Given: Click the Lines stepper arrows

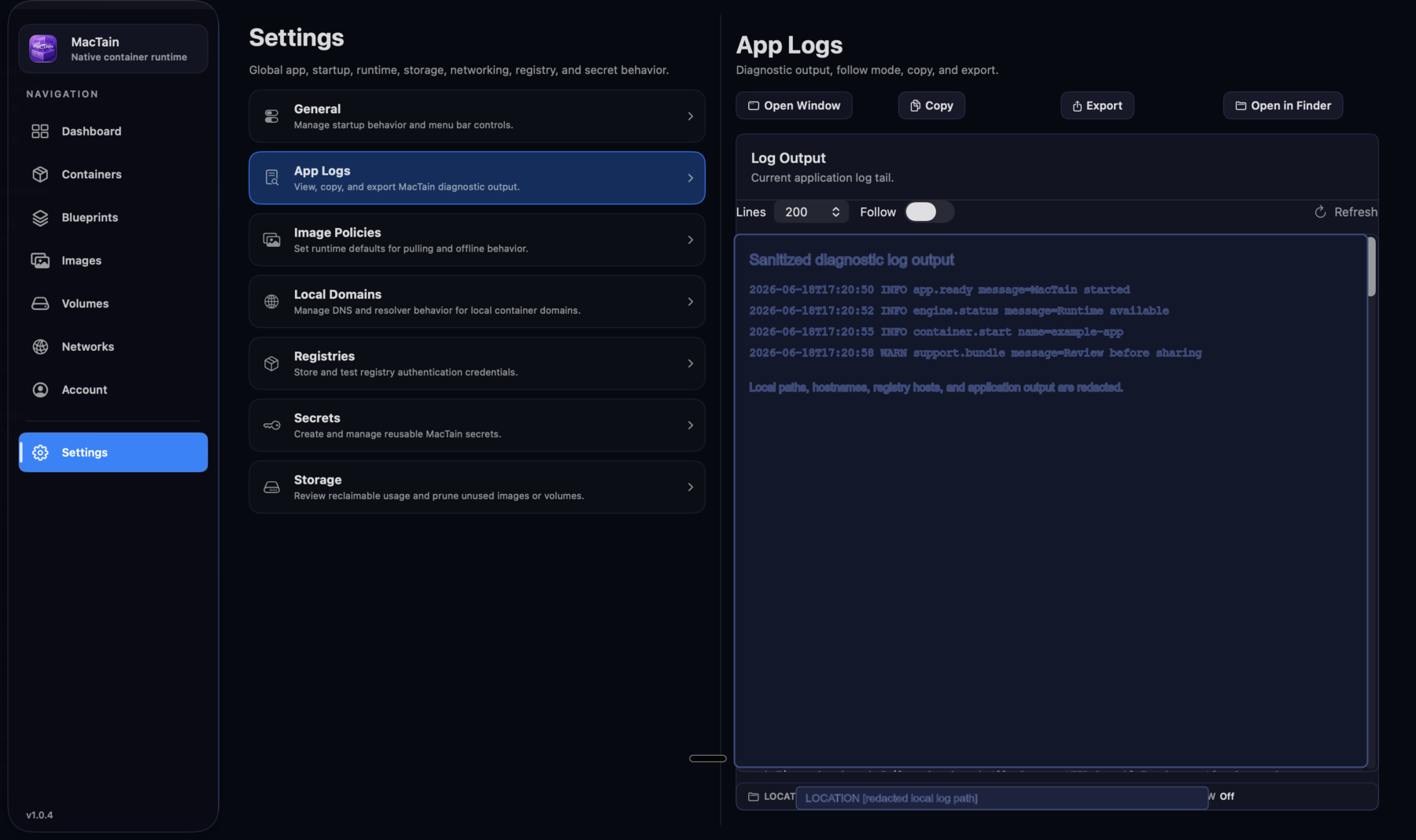Looking at the screenshot, I should (x=835, y=212).
